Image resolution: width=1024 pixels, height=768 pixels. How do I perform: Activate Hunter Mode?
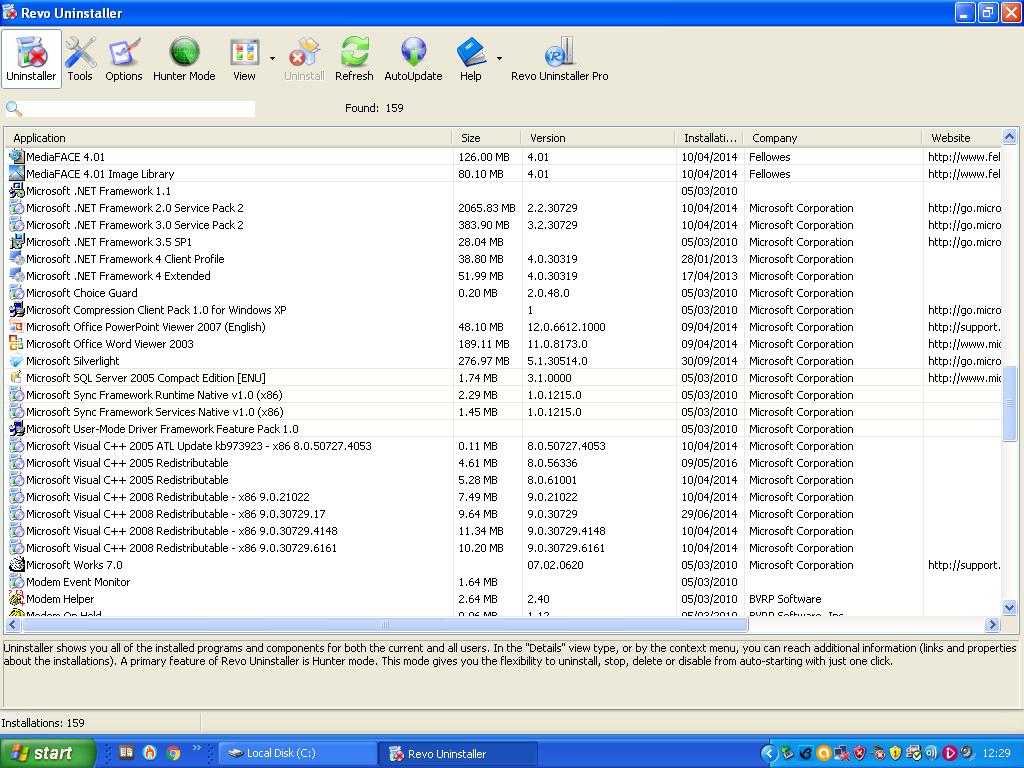point(184,59)
